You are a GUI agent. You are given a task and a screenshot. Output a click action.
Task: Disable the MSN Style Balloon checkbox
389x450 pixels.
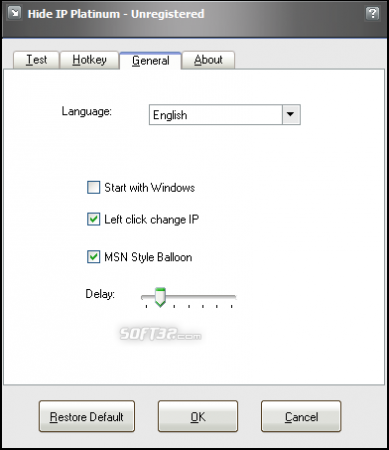click(x=93, y=257)
